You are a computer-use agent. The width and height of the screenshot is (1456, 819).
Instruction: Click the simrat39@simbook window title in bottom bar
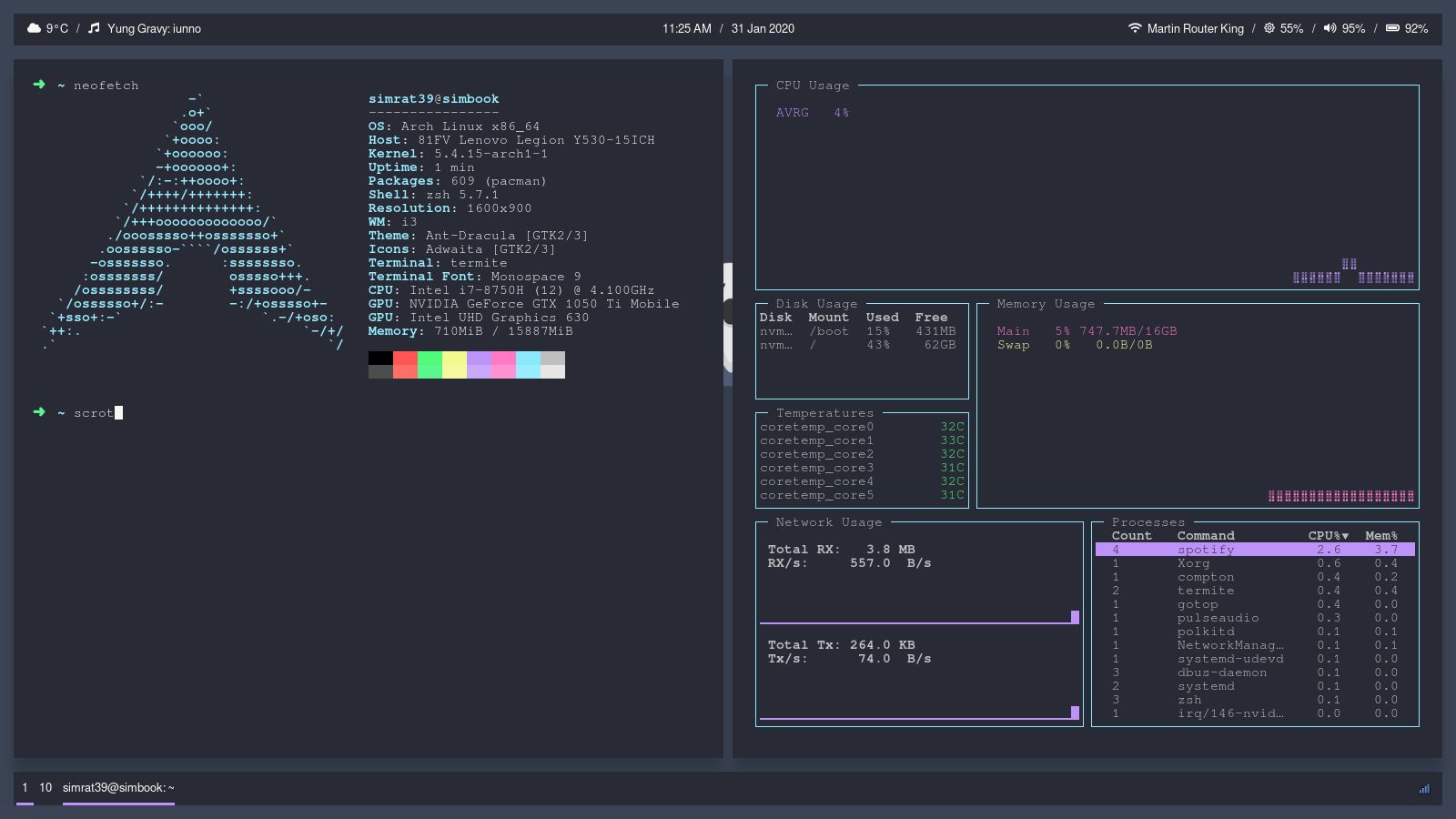117,786
